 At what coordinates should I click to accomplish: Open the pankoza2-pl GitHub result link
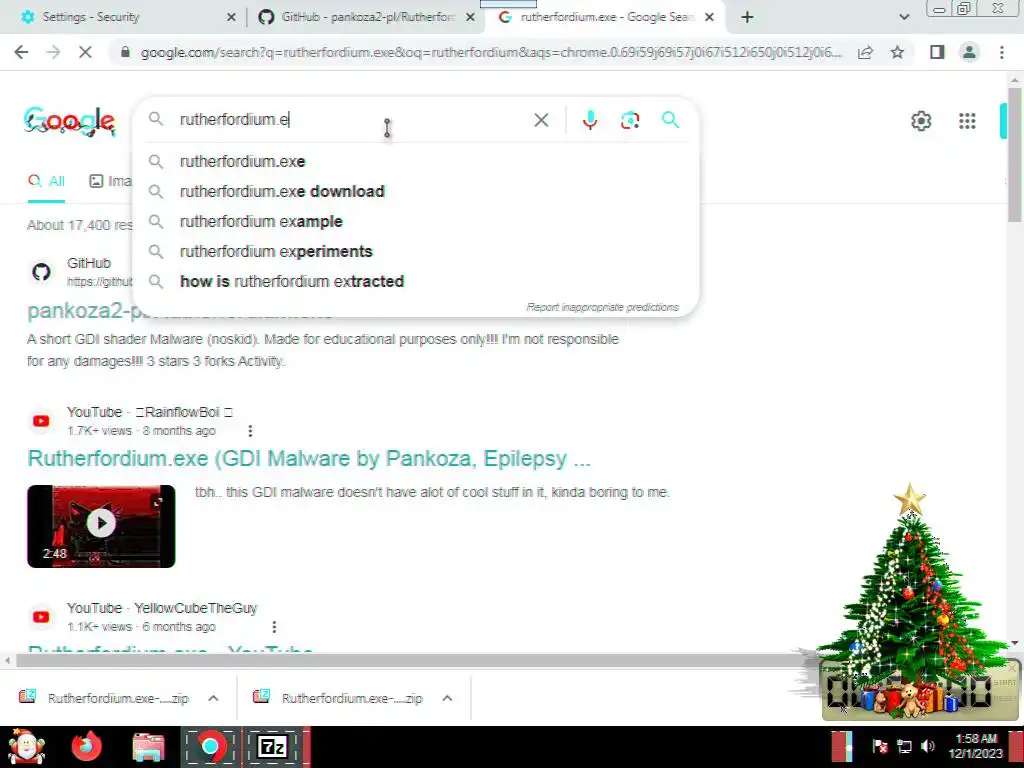78,311
